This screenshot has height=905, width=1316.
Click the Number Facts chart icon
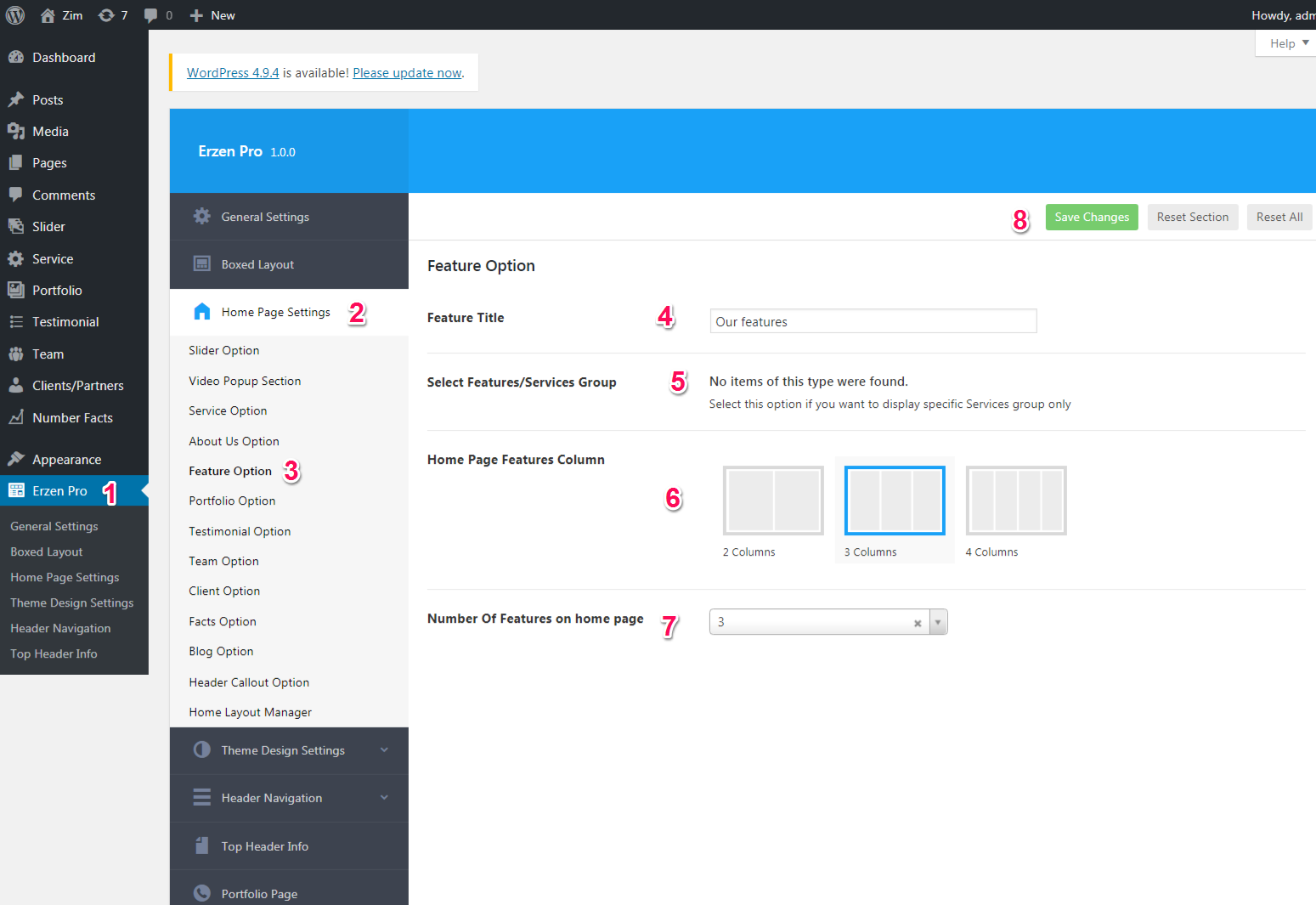15,417
